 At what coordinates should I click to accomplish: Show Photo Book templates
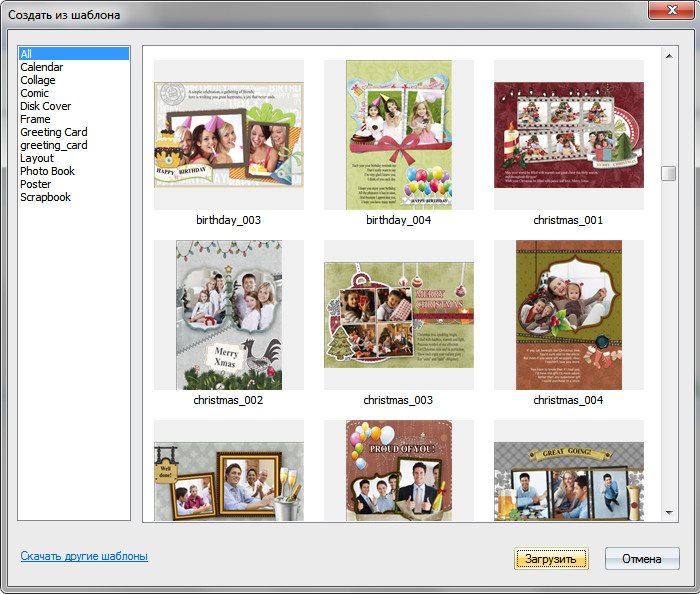pyautogui.click(x=47, y=171)
